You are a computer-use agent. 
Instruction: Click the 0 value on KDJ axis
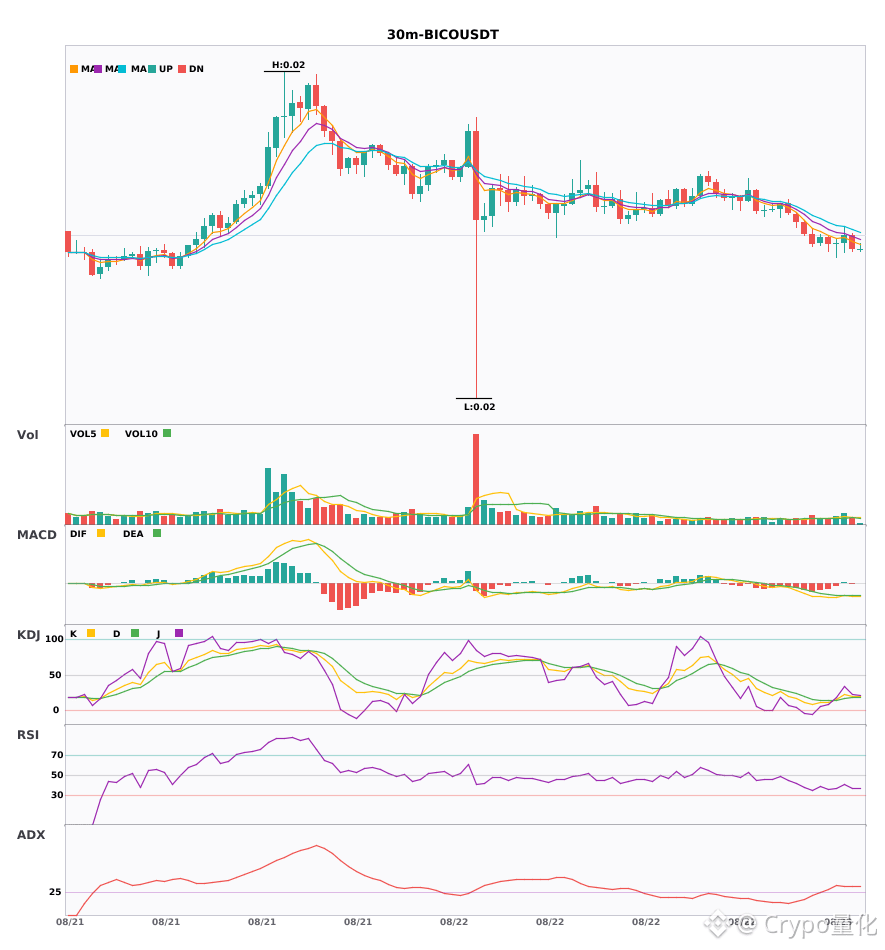pyautogui.click(x=56, y=710)
